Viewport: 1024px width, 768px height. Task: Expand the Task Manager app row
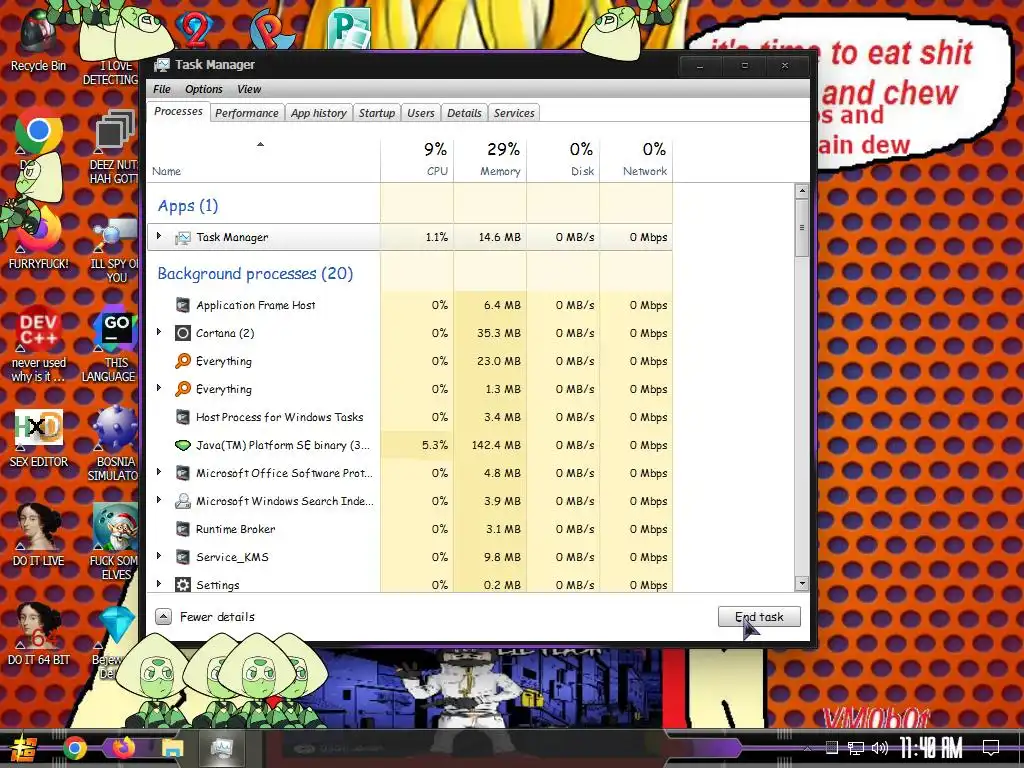point(159,236)
